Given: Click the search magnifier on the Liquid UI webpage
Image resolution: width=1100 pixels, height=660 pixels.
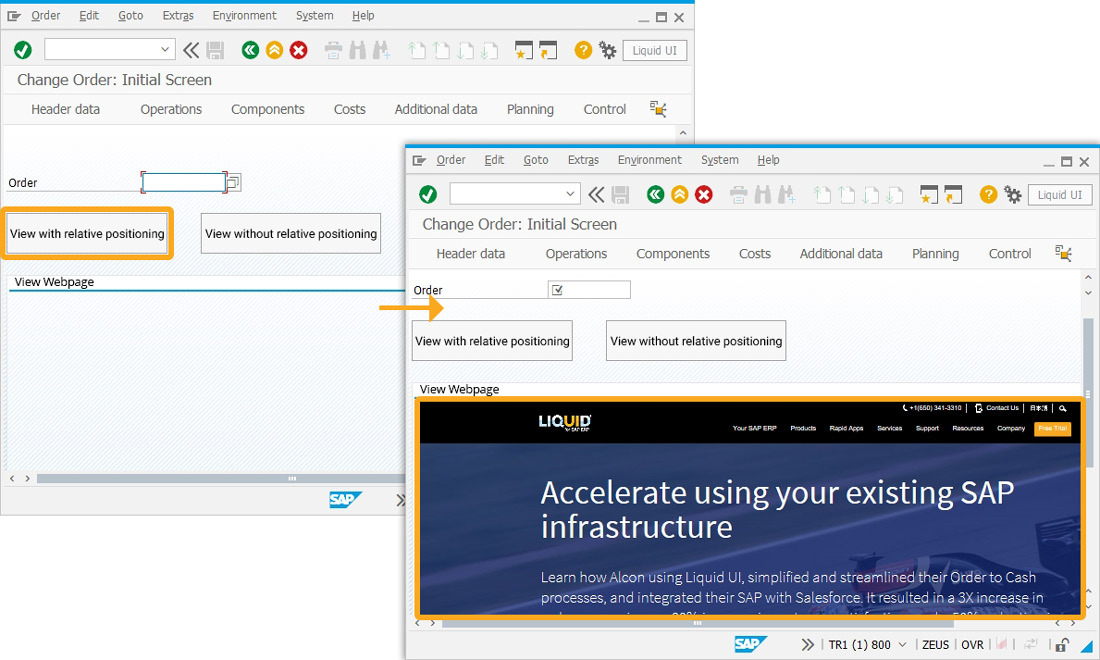Looking at the screenshot, I should tap(1063, 408).
